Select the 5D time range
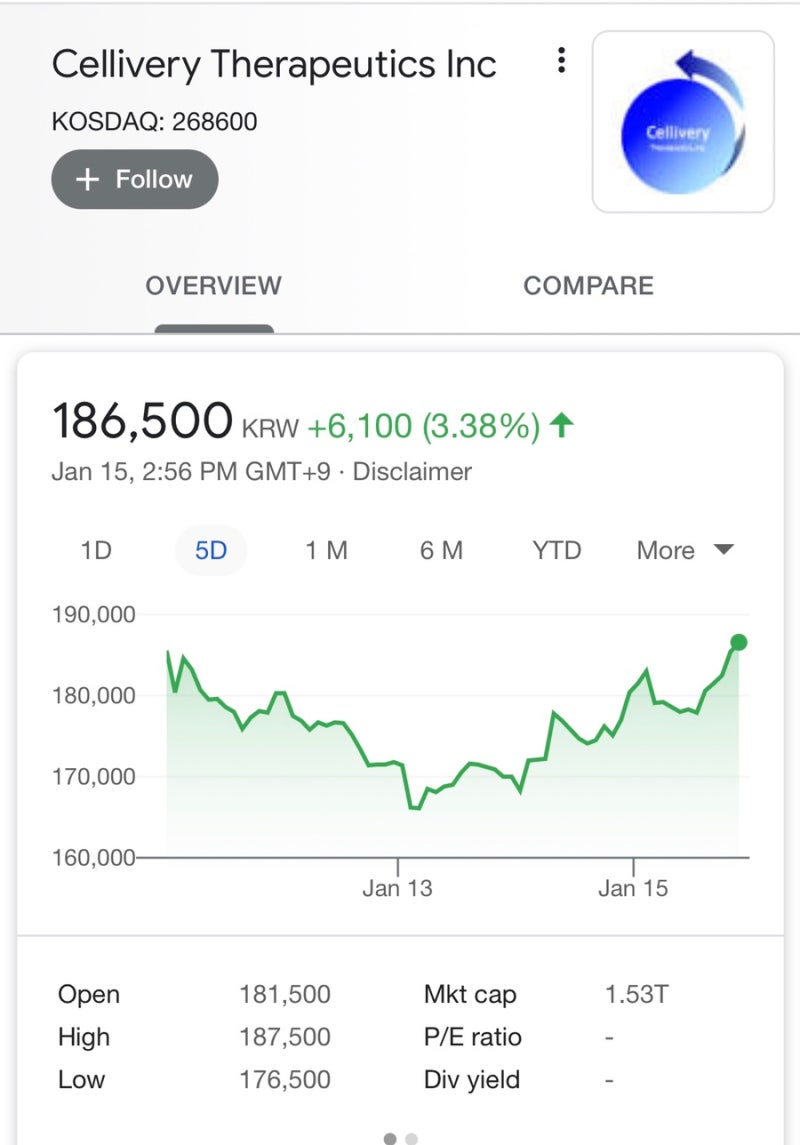This screenshot has height=1145, width=800. point(211,550)
